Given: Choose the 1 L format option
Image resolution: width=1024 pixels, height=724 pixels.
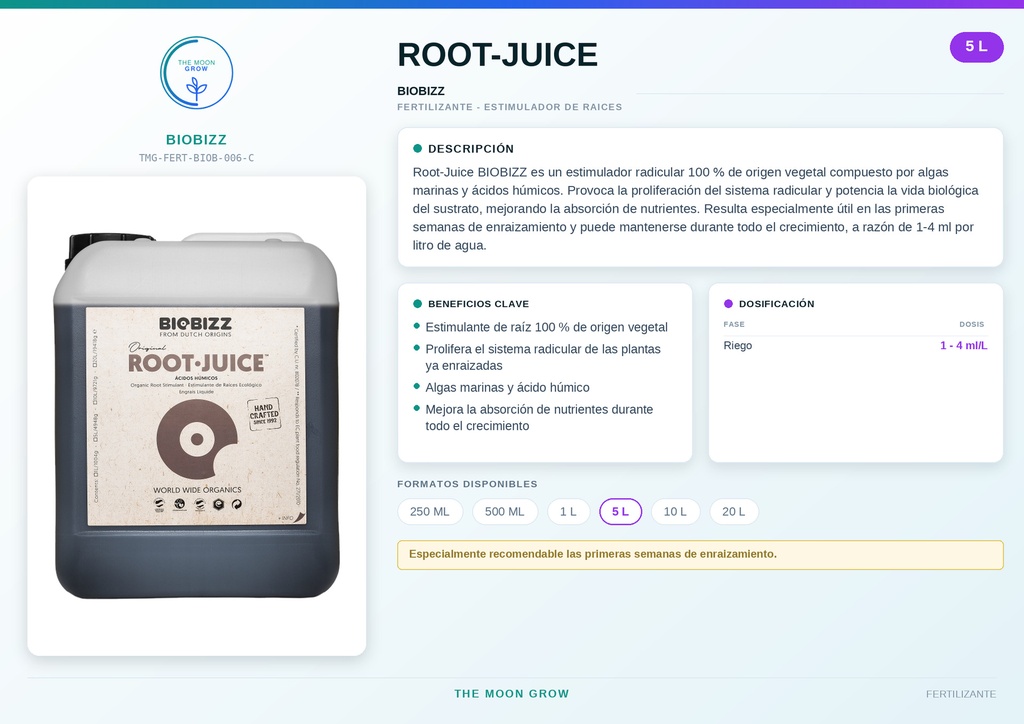Looking at the screenshot, I should tap(568, 512).
